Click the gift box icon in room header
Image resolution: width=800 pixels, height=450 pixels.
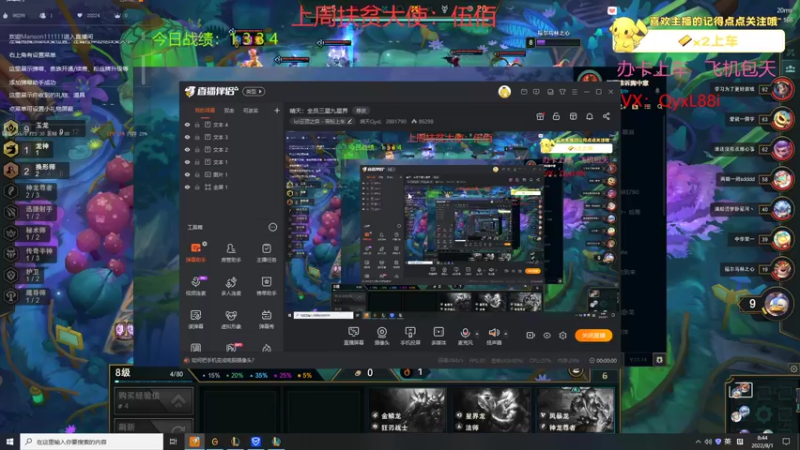(x=540, y=116)
